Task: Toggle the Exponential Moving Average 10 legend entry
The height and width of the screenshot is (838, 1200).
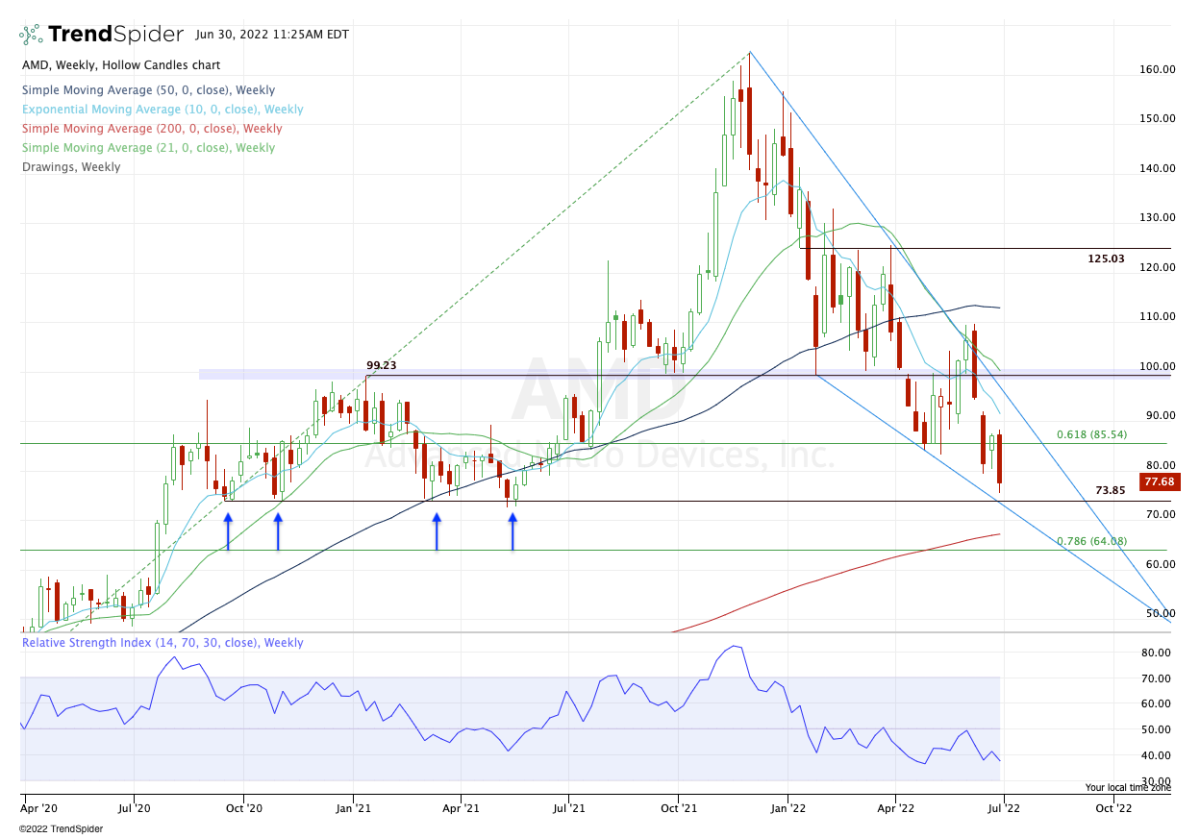Action: pyautogui.click(x=161, y=109)
